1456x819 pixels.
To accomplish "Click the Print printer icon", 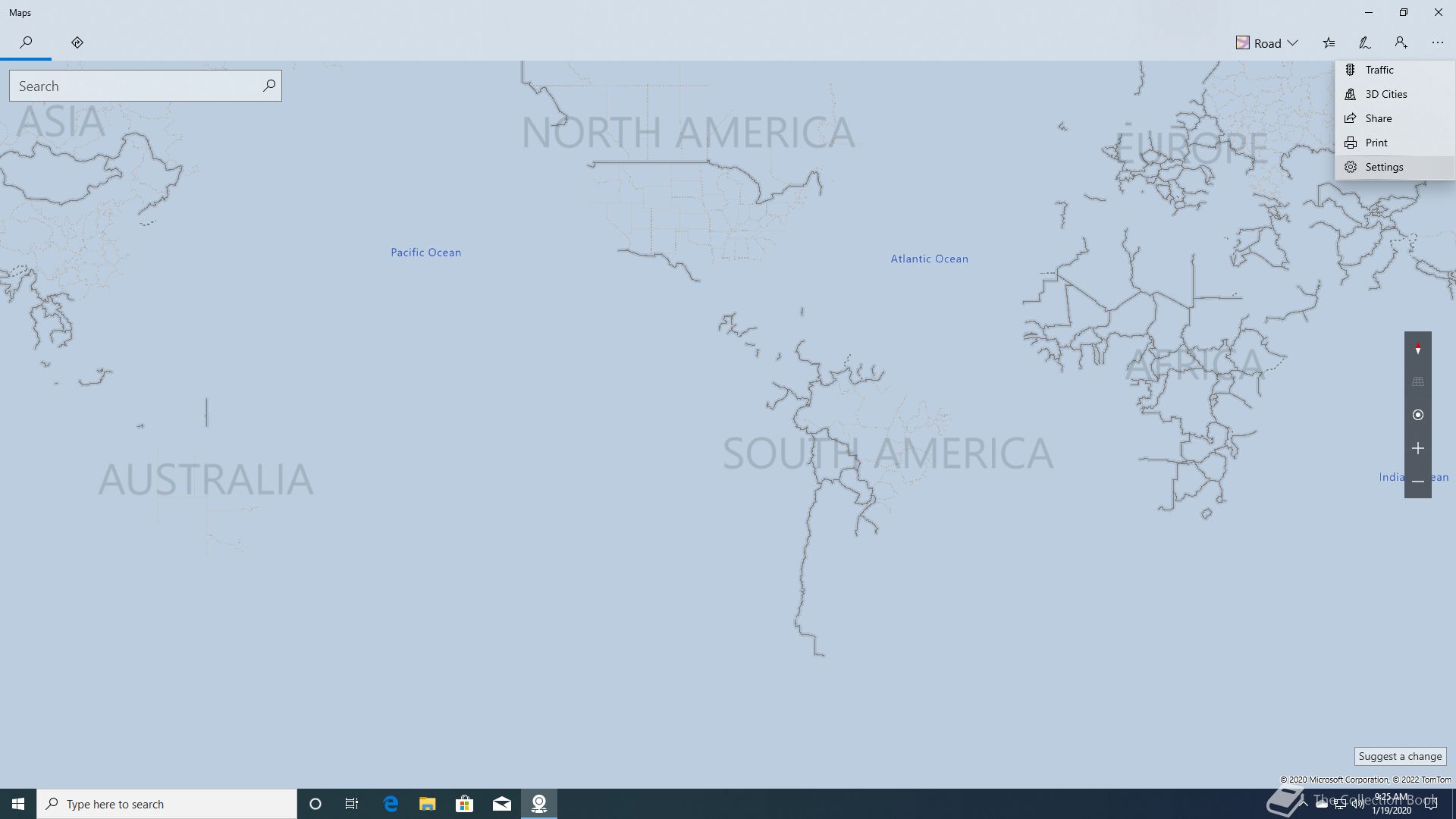I will click(x=1350, y=143).
